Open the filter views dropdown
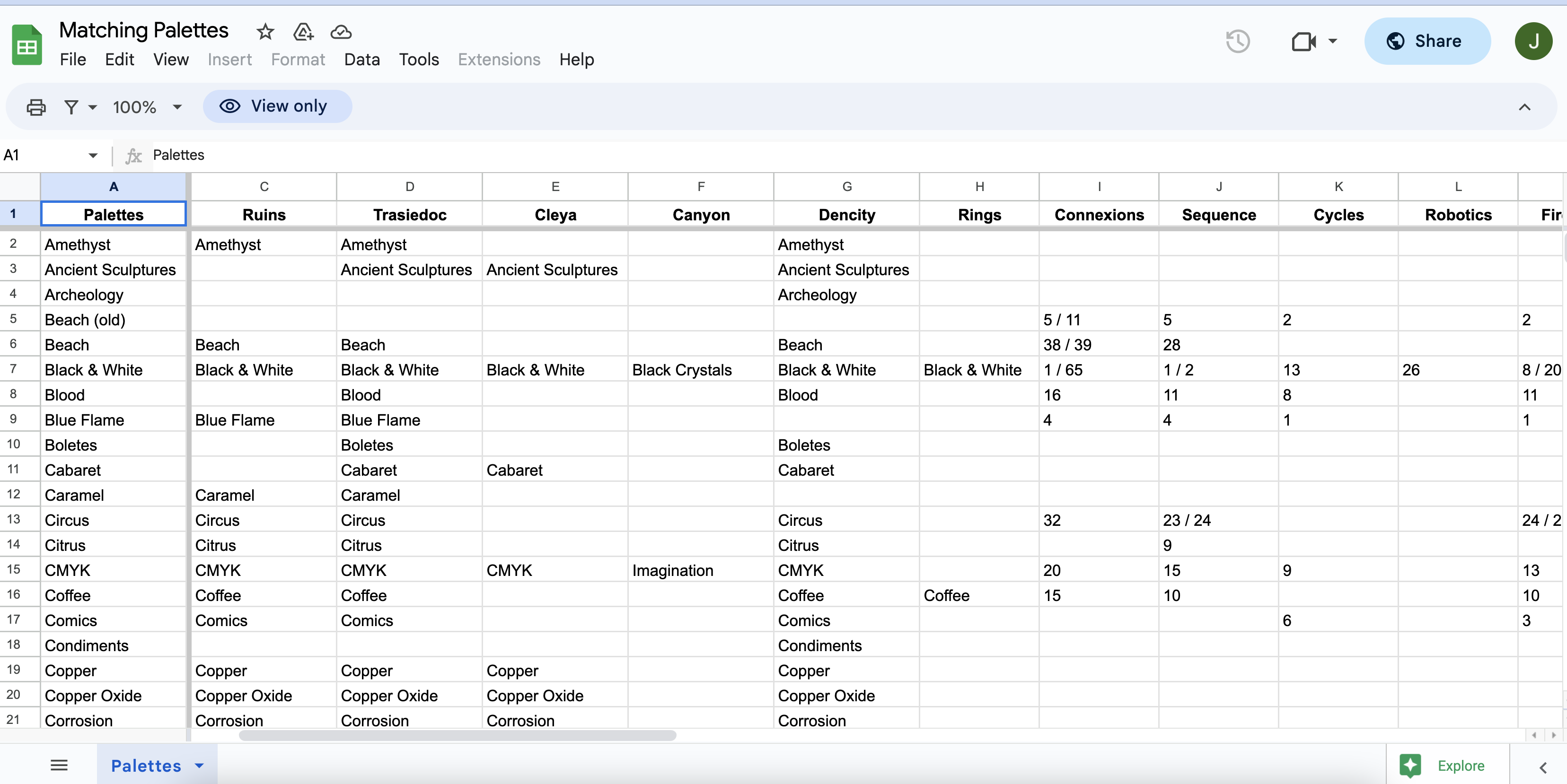The width and height of the screenshot is (1567, 784). (92, 107)
